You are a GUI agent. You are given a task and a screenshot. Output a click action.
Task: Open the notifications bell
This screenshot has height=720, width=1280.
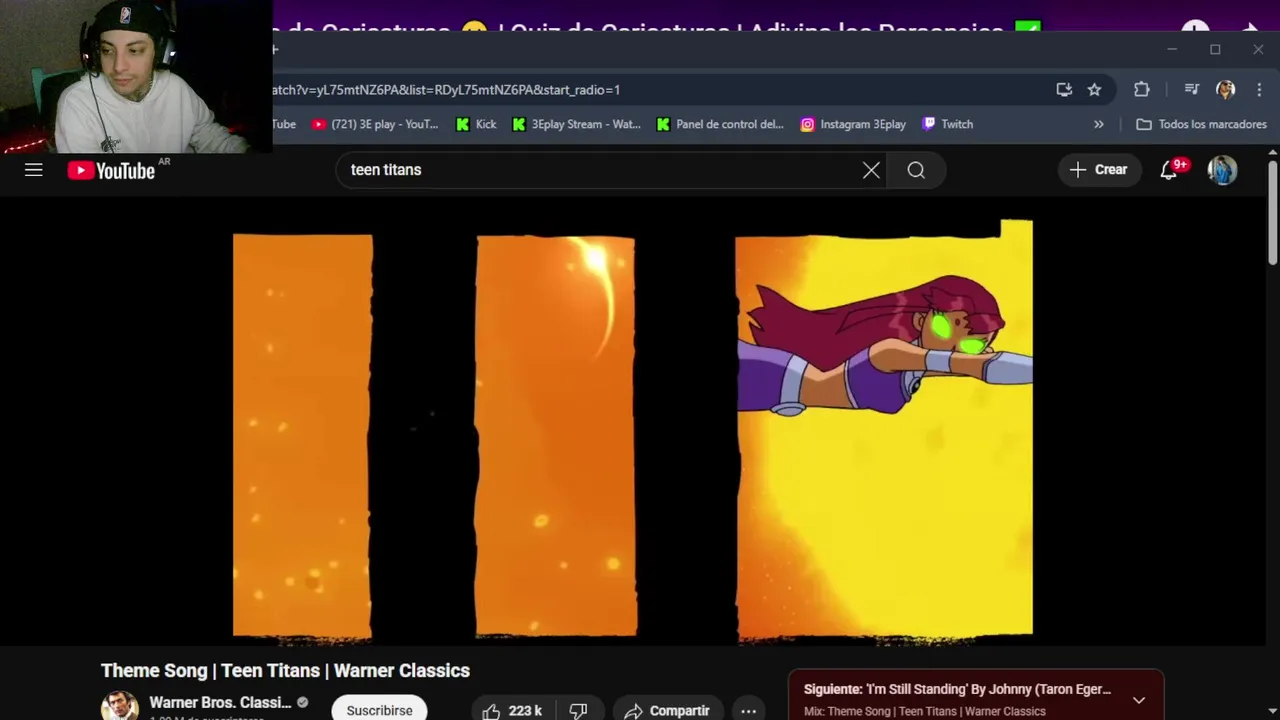click(1169, 170)
